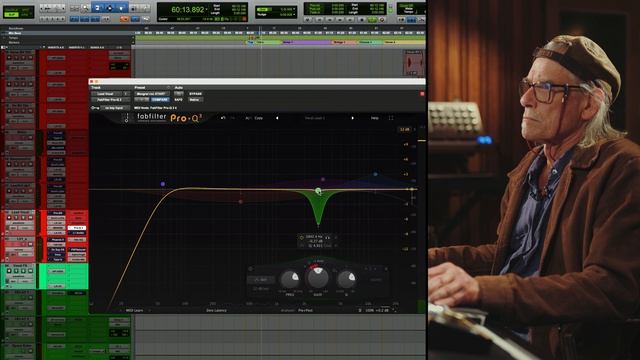Select the Grabber hand tool
The width and height of the screenshot is (640, 360).
[121, 8]
